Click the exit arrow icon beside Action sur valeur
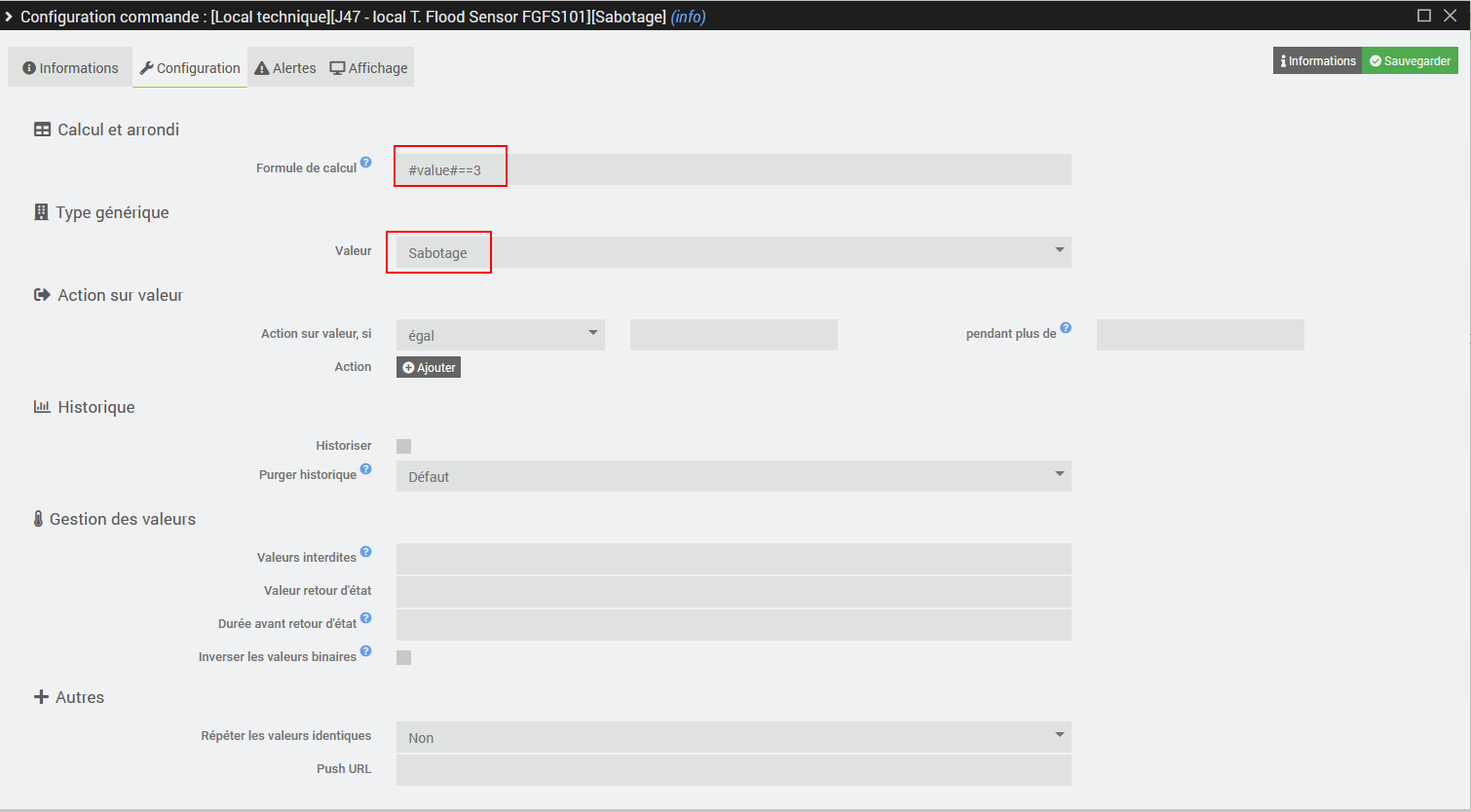 [42, 295]
